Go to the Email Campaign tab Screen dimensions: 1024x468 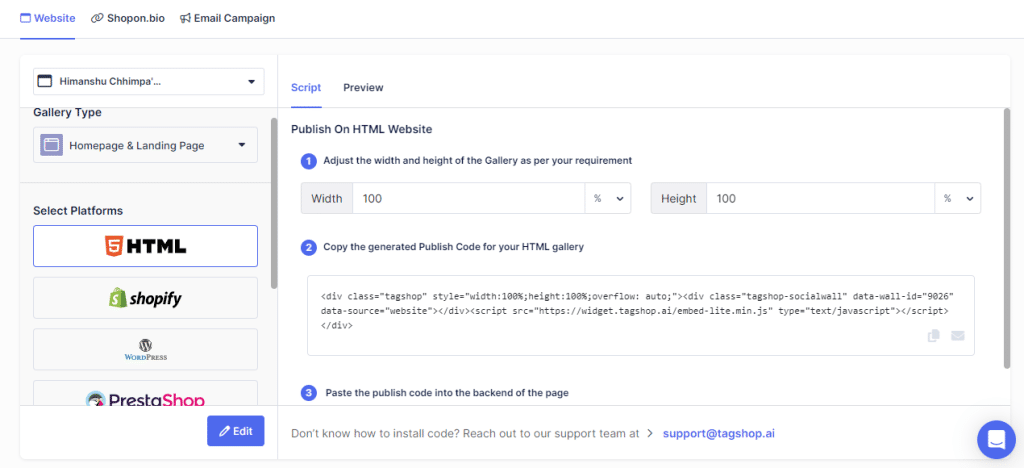click(x=227, y=18)
